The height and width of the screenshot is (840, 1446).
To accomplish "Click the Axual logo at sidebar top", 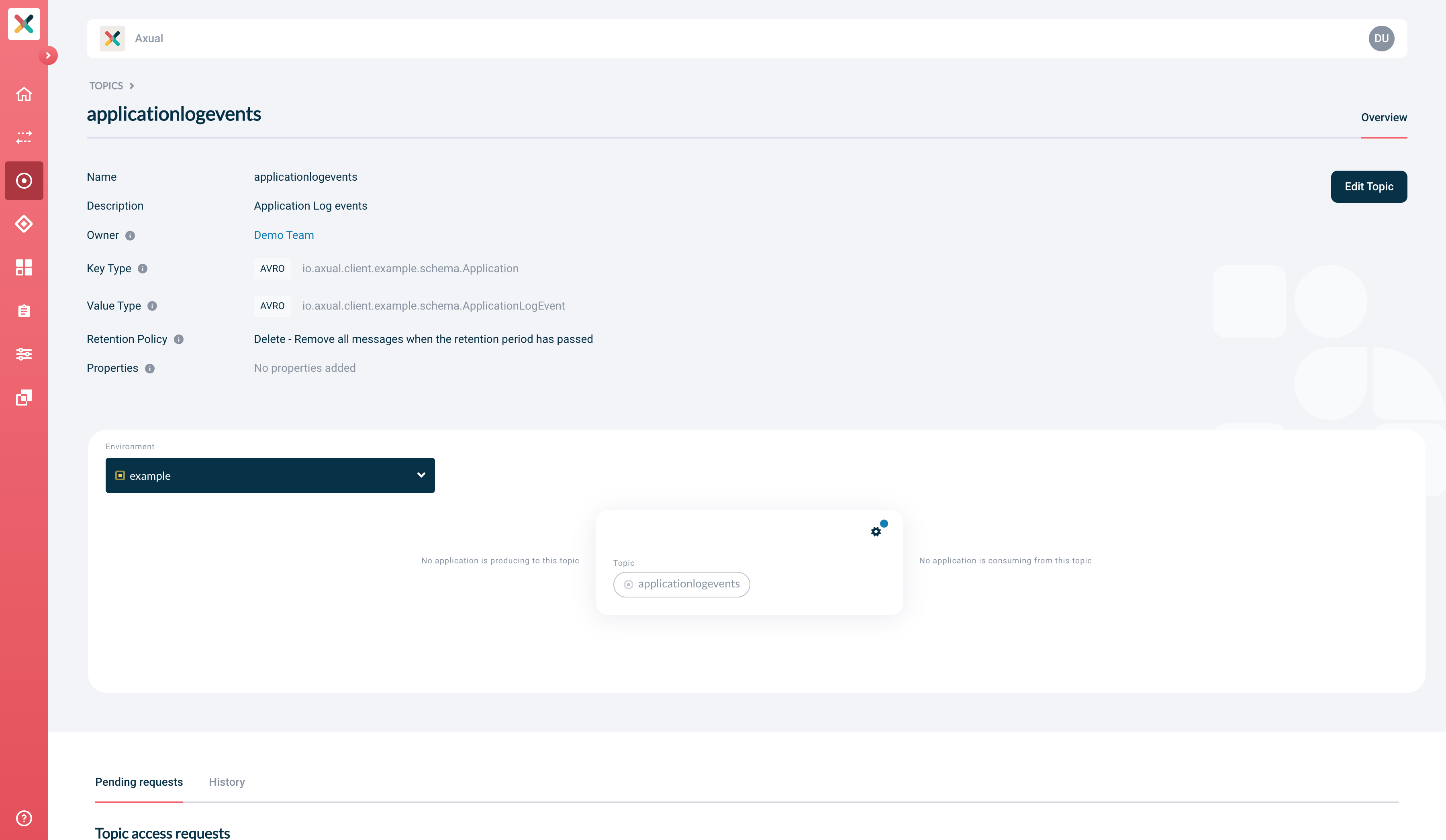I will 24,24.
